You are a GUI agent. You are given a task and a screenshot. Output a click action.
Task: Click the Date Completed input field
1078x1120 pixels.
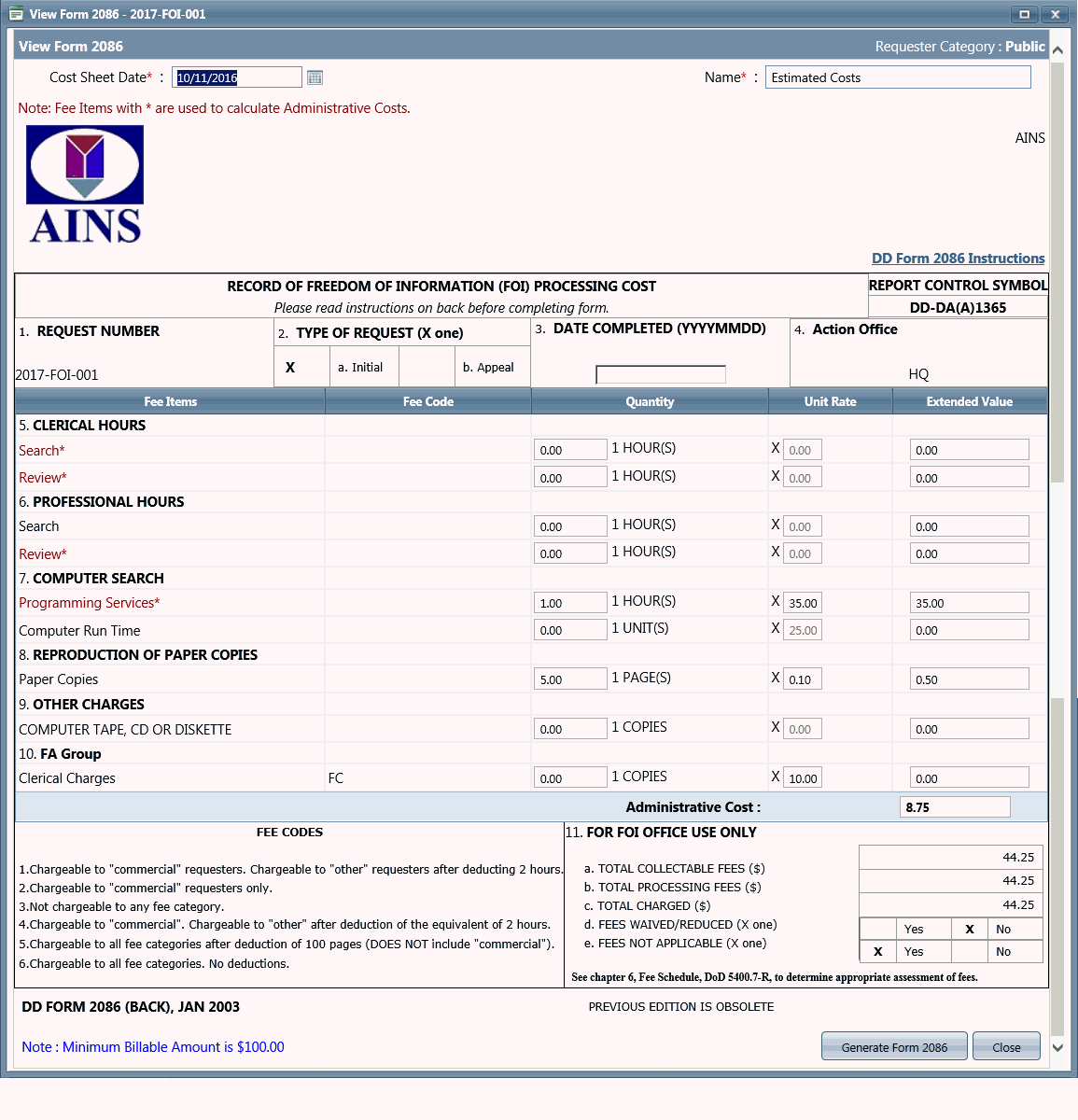point(661,374)
